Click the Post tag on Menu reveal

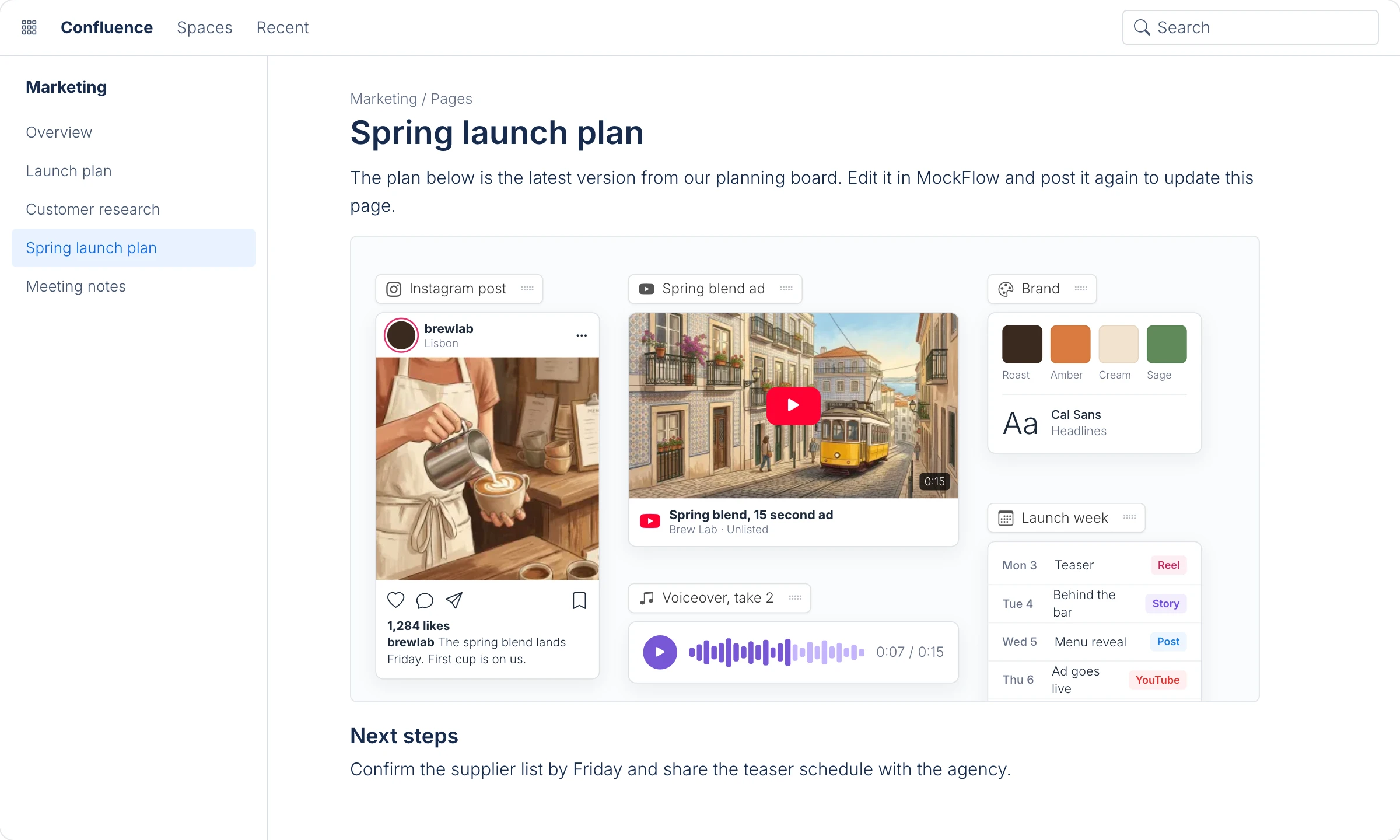click(1168, 642)
